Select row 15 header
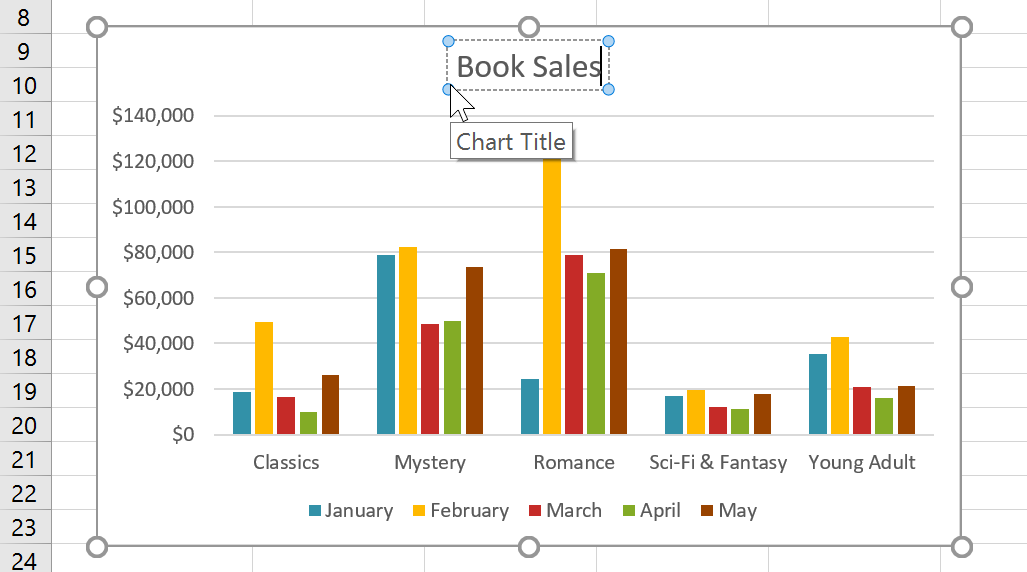 click(x=25, y=255)
